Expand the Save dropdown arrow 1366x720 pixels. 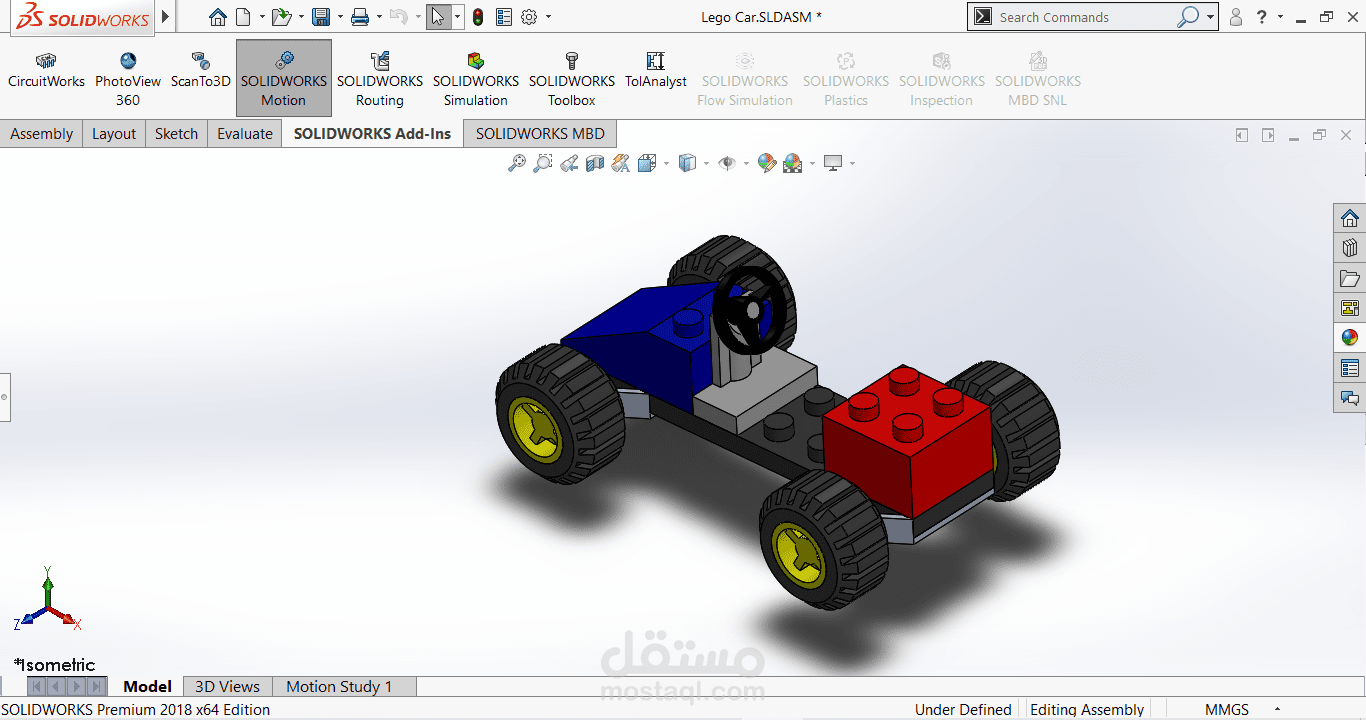pos(339,18)
